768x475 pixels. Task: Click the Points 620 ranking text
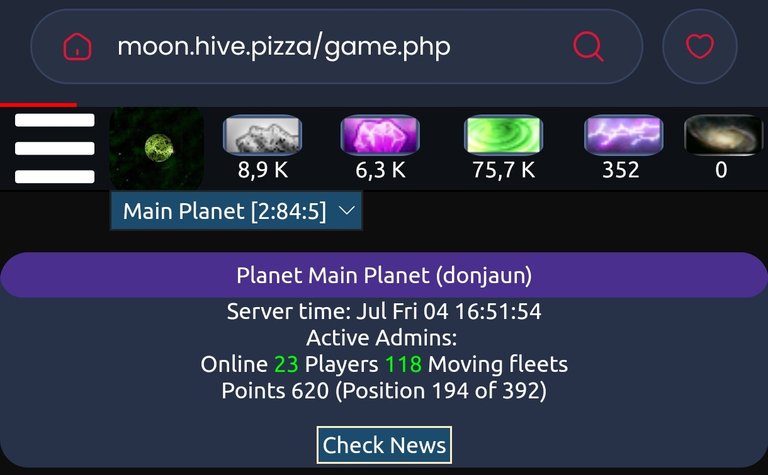pyautogui.click(x=384, y=391)
